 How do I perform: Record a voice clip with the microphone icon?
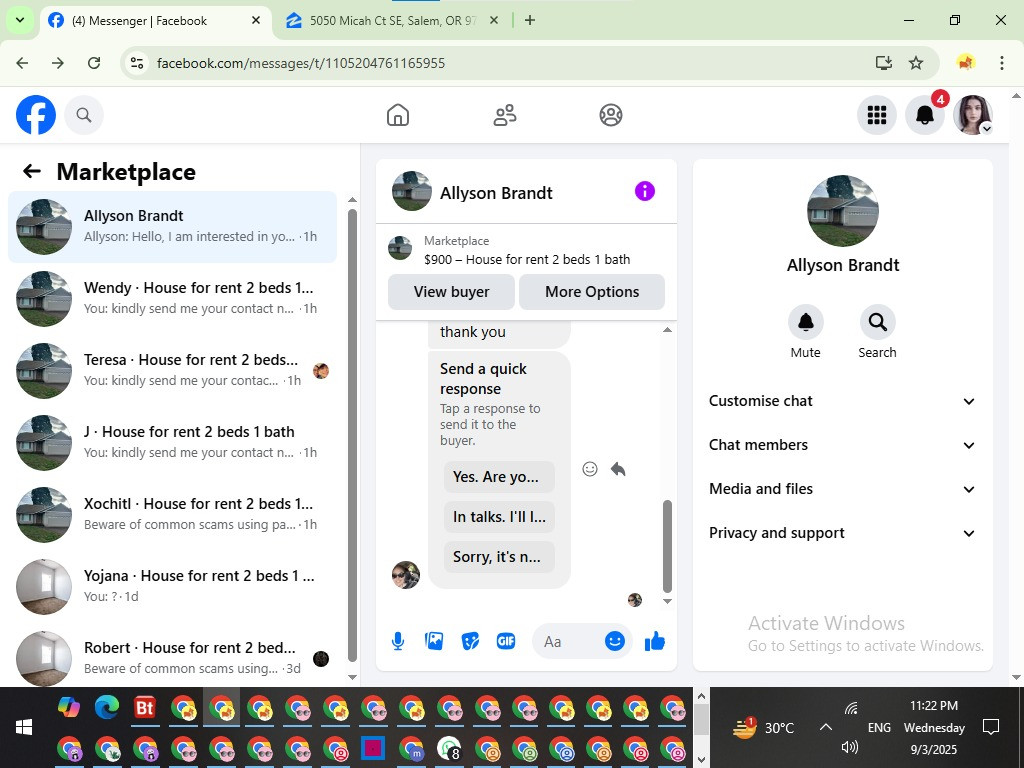pos(398,641)
